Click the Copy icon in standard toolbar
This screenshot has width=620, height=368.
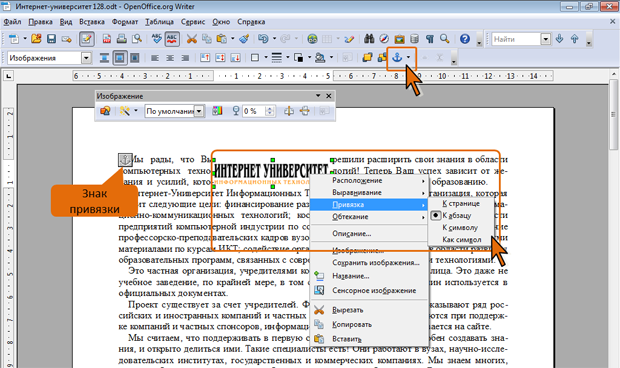(x=207, y=39)
